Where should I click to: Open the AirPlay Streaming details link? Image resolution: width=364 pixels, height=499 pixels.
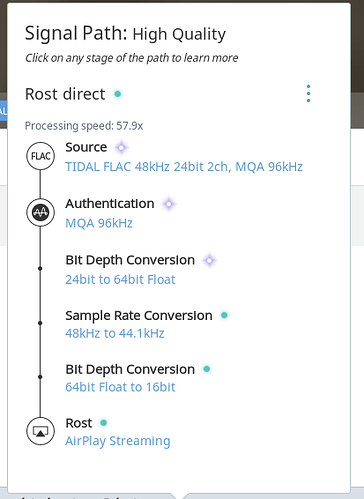118,441
